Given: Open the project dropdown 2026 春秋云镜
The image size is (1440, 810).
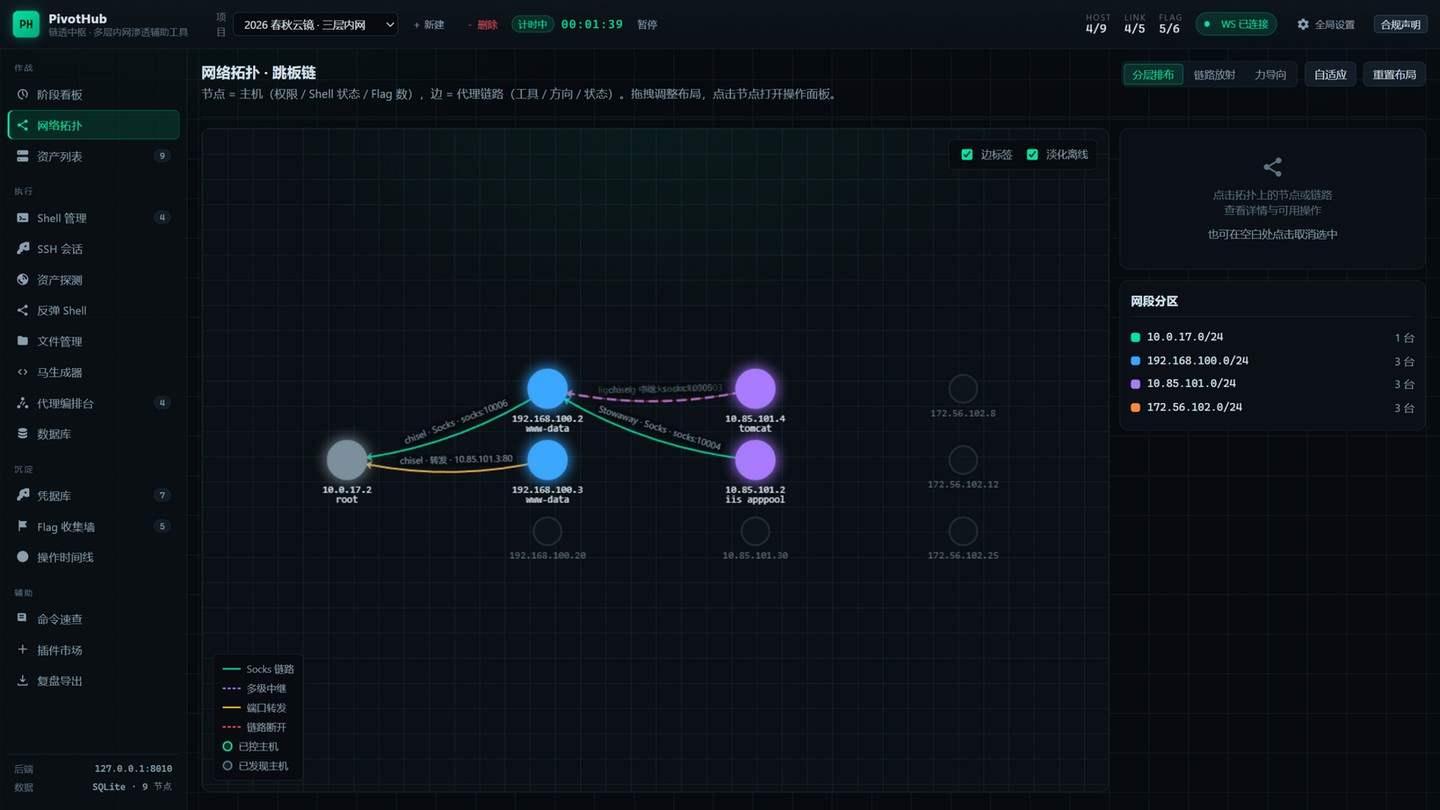Looking at the screenshot, I should point(315,24).
